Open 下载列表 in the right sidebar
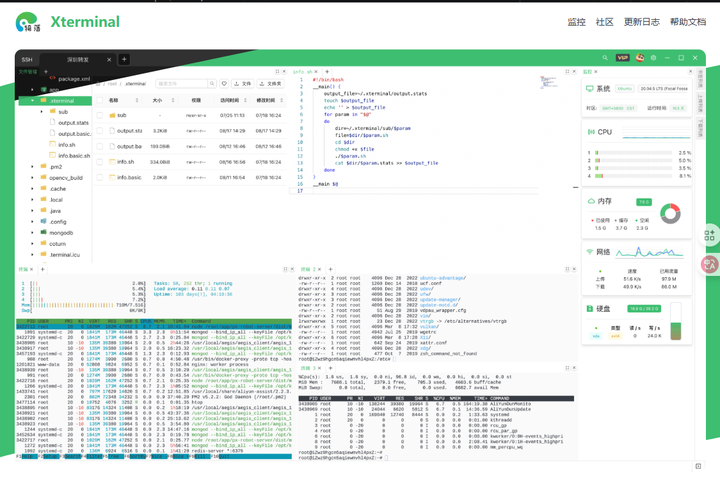This screenshot has width=720, height=484. (700, 128)
